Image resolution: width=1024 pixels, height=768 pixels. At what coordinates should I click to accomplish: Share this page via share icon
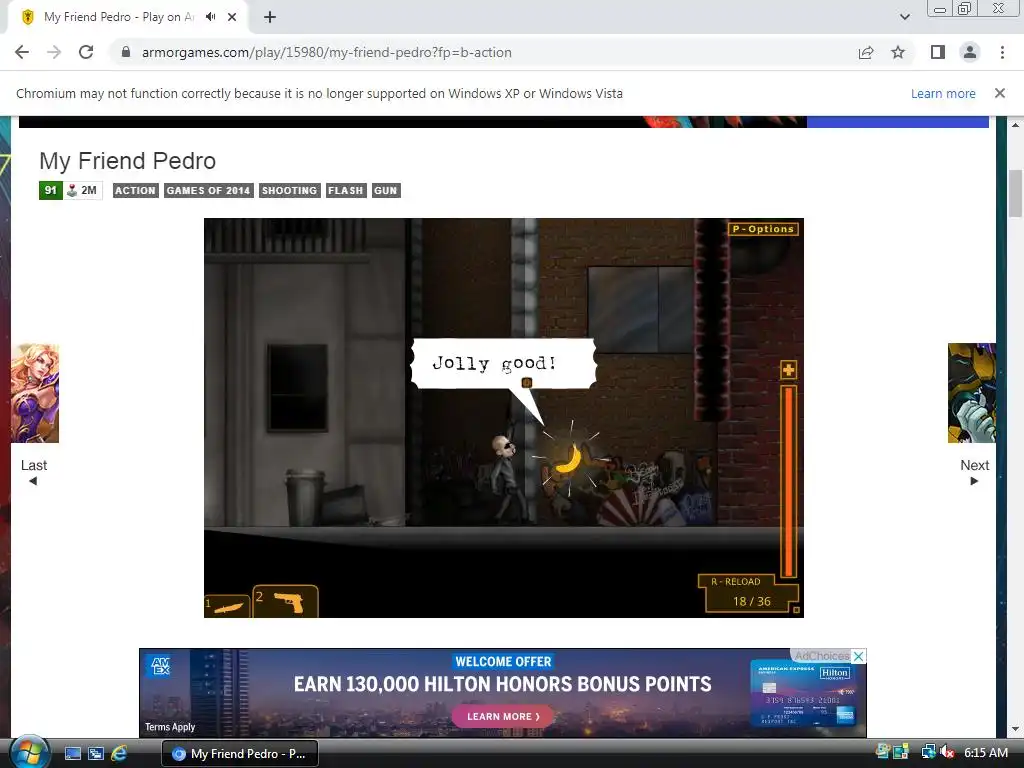866,52
